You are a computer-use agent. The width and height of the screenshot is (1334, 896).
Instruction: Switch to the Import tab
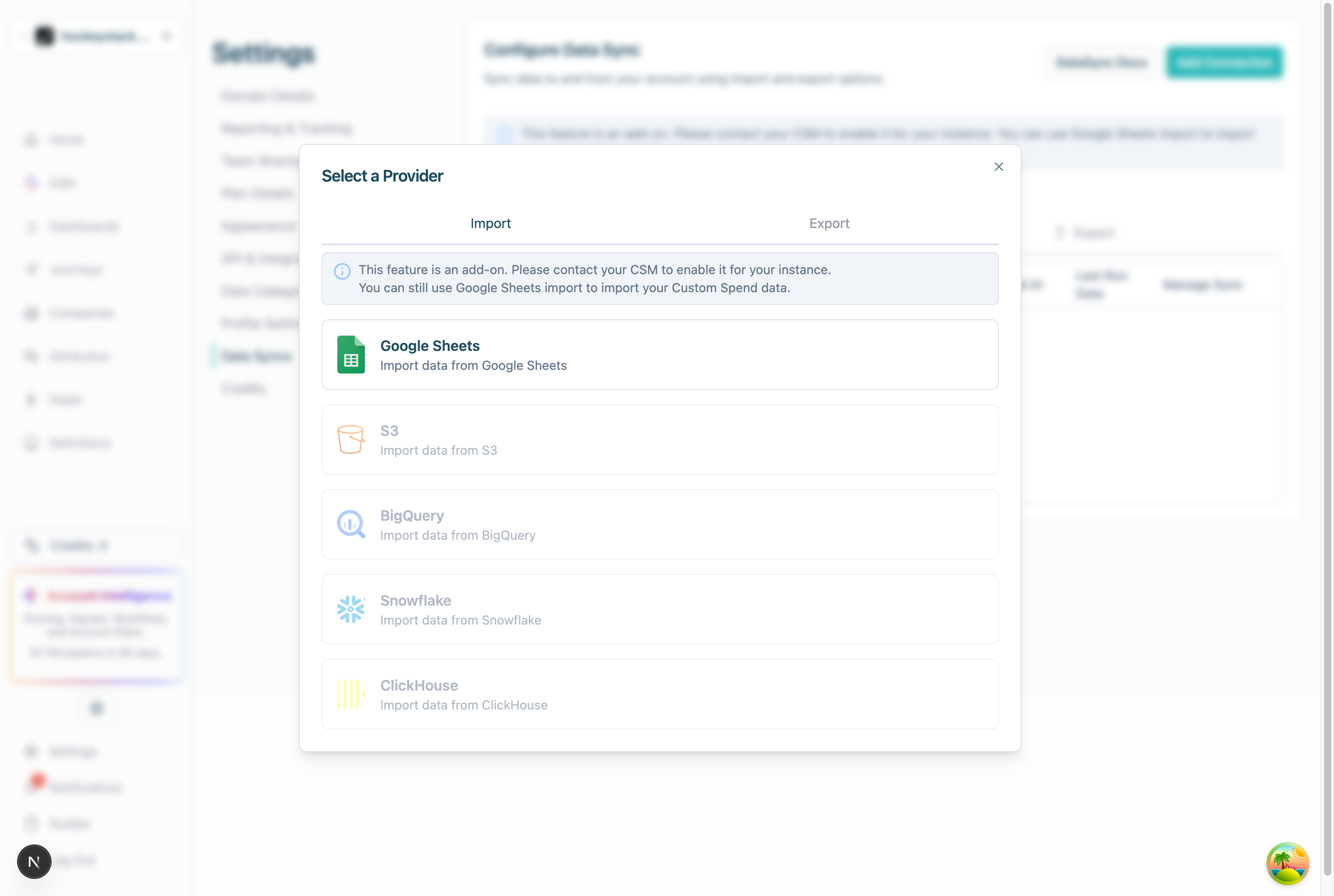coord(490,224)
